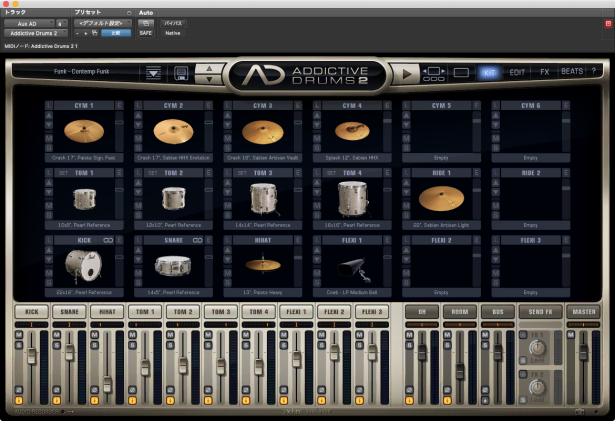The image size is (615, 421).
Task: Open help with the question mark
Action: tap(593, 71)
